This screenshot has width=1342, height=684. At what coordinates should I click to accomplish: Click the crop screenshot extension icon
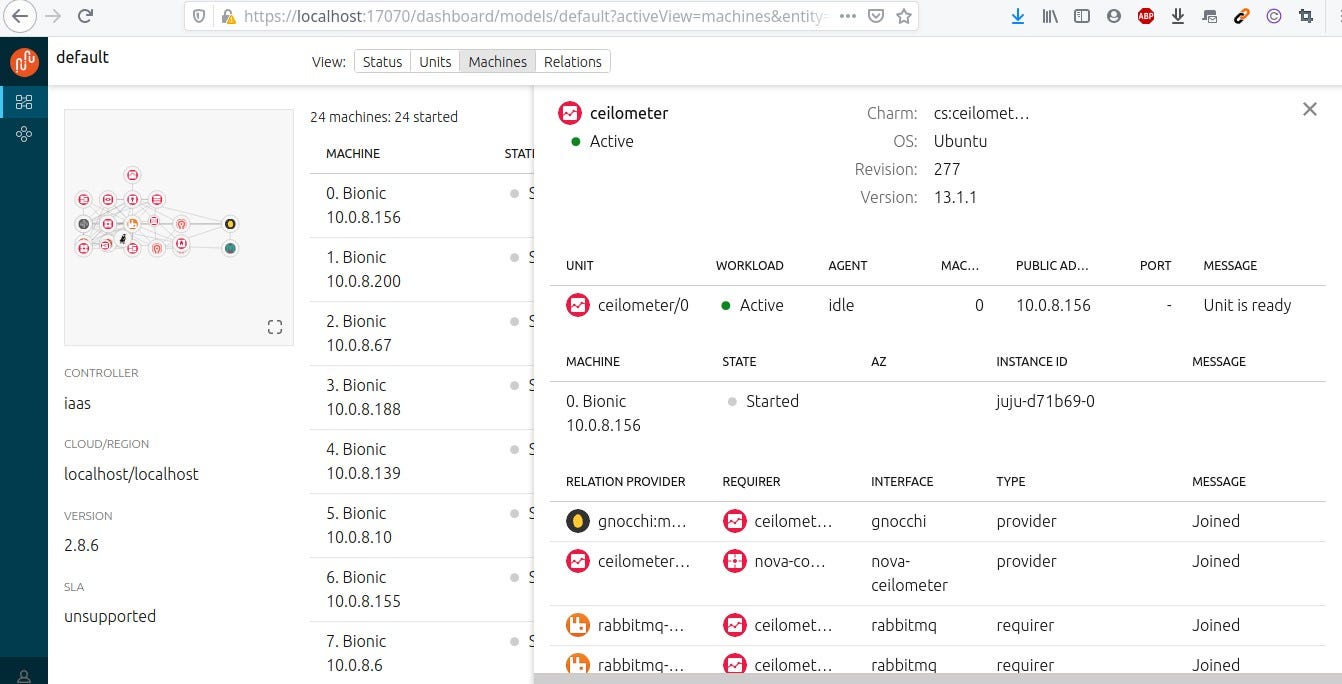tap(1305, 16)
